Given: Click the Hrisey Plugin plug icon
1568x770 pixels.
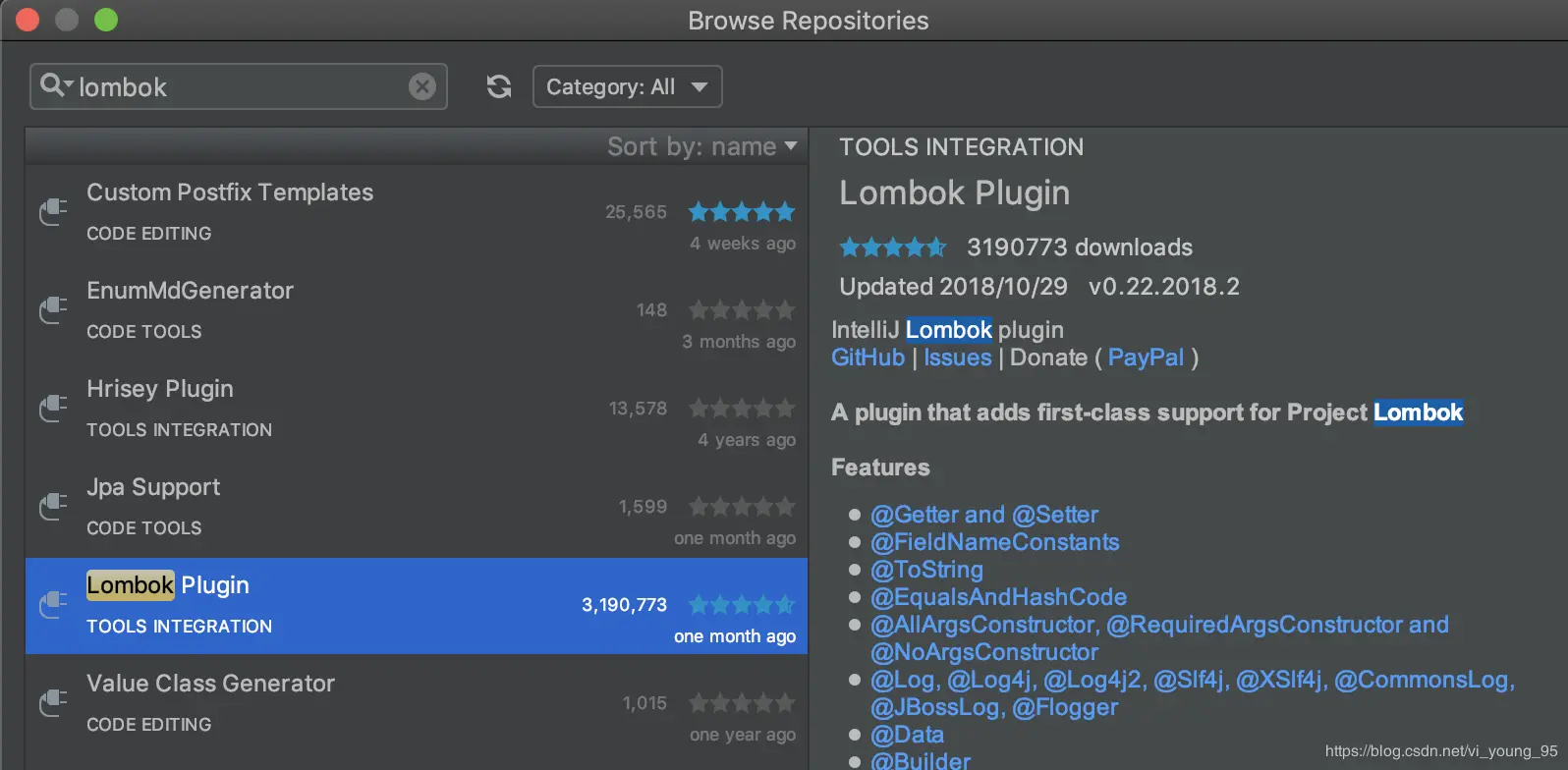Looking at the screenshot, I should (53, 408).
